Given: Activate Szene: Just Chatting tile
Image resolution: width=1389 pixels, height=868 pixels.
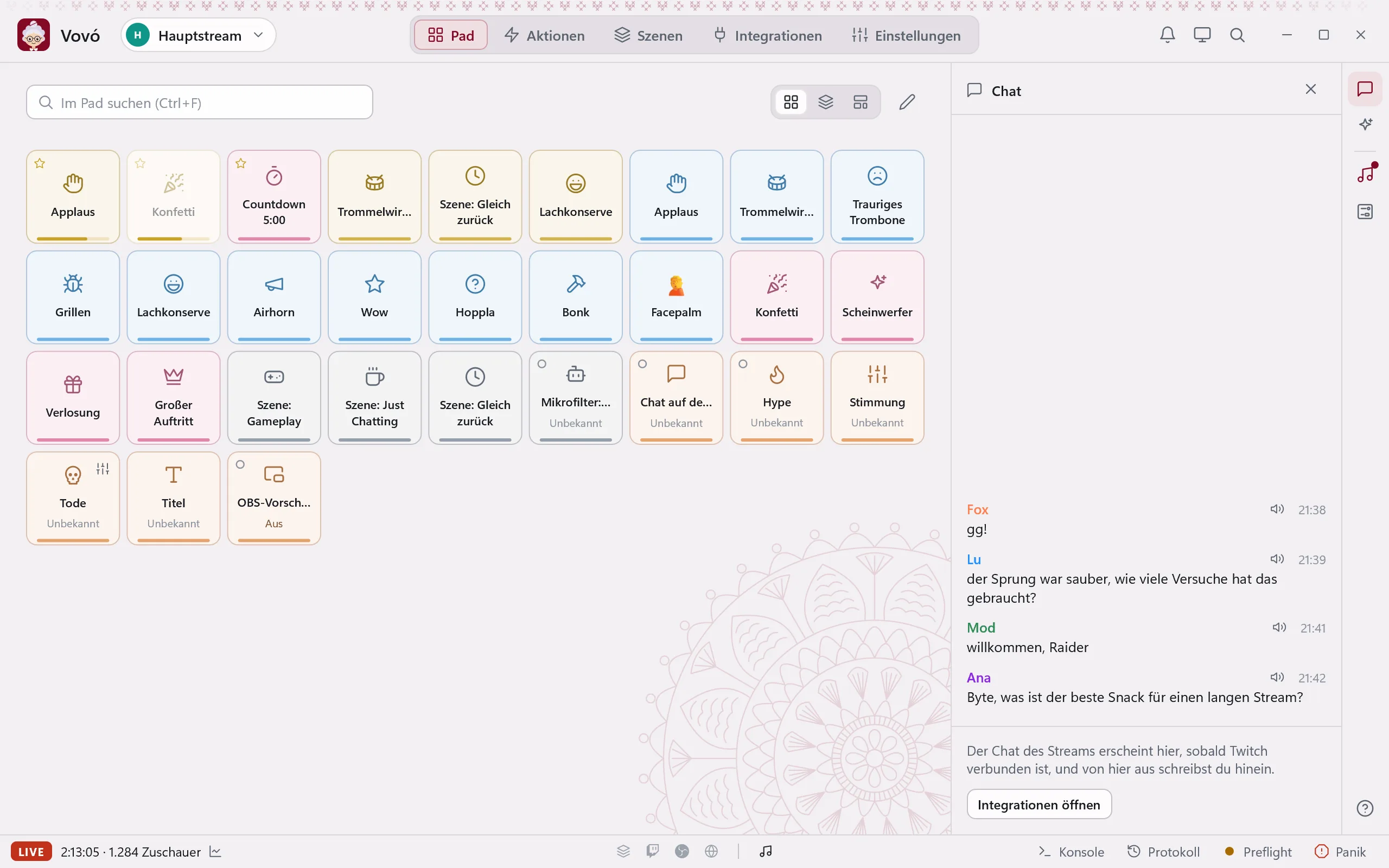Looking at the screenshot, I should (x=374, y=398).
